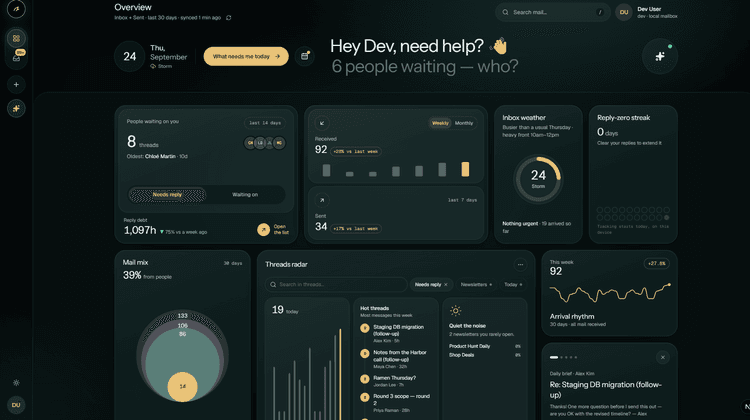Focus the Search in threads field
Screen dimensions: 750x420
tap(336, 285)
